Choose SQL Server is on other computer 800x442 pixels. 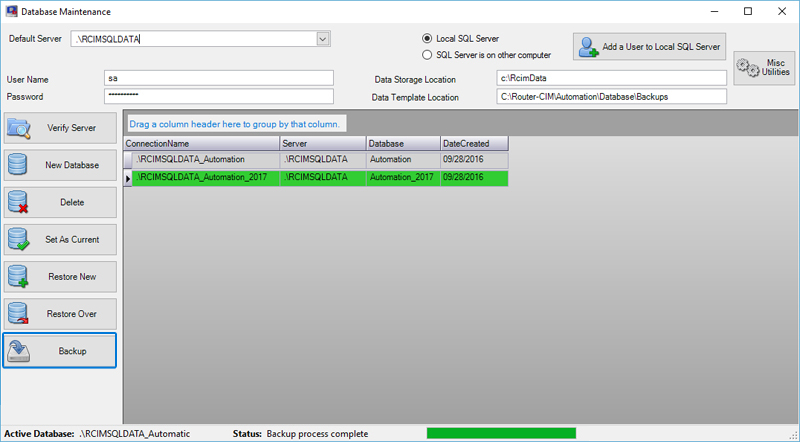tap(428, 55)
